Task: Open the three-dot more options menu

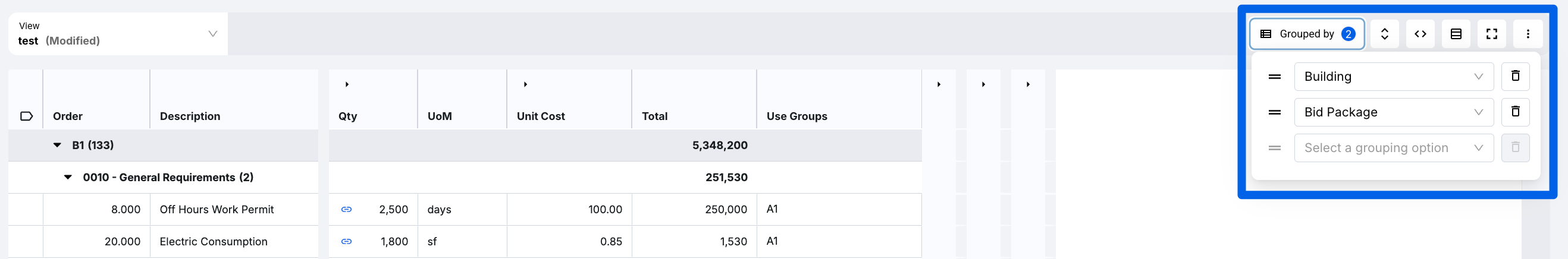Action: pyautogui.click(x=1528, y=34)
